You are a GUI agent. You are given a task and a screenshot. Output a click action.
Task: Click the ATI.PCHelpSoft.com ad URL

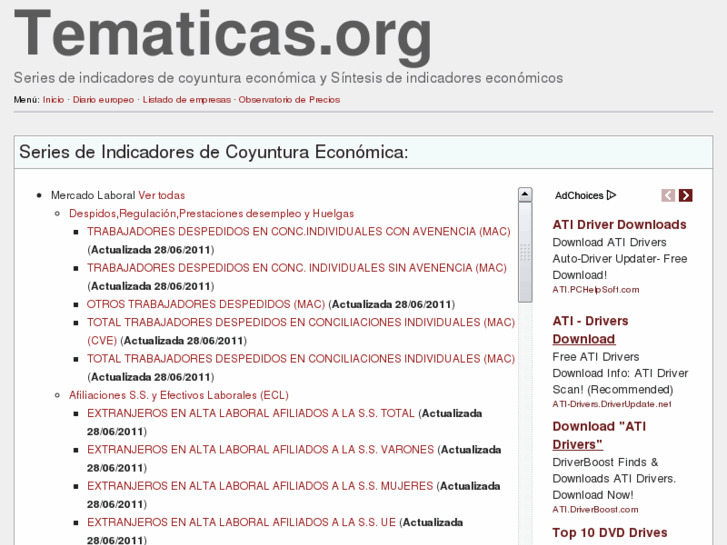(596, 289)
